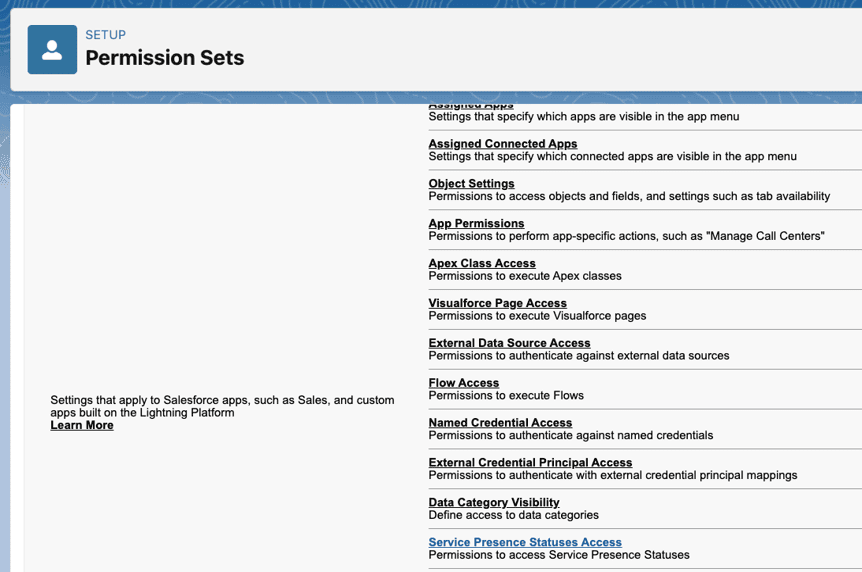Click Service Presence Statuses Access link
862x572 pixels.
(x=525, y=542)
